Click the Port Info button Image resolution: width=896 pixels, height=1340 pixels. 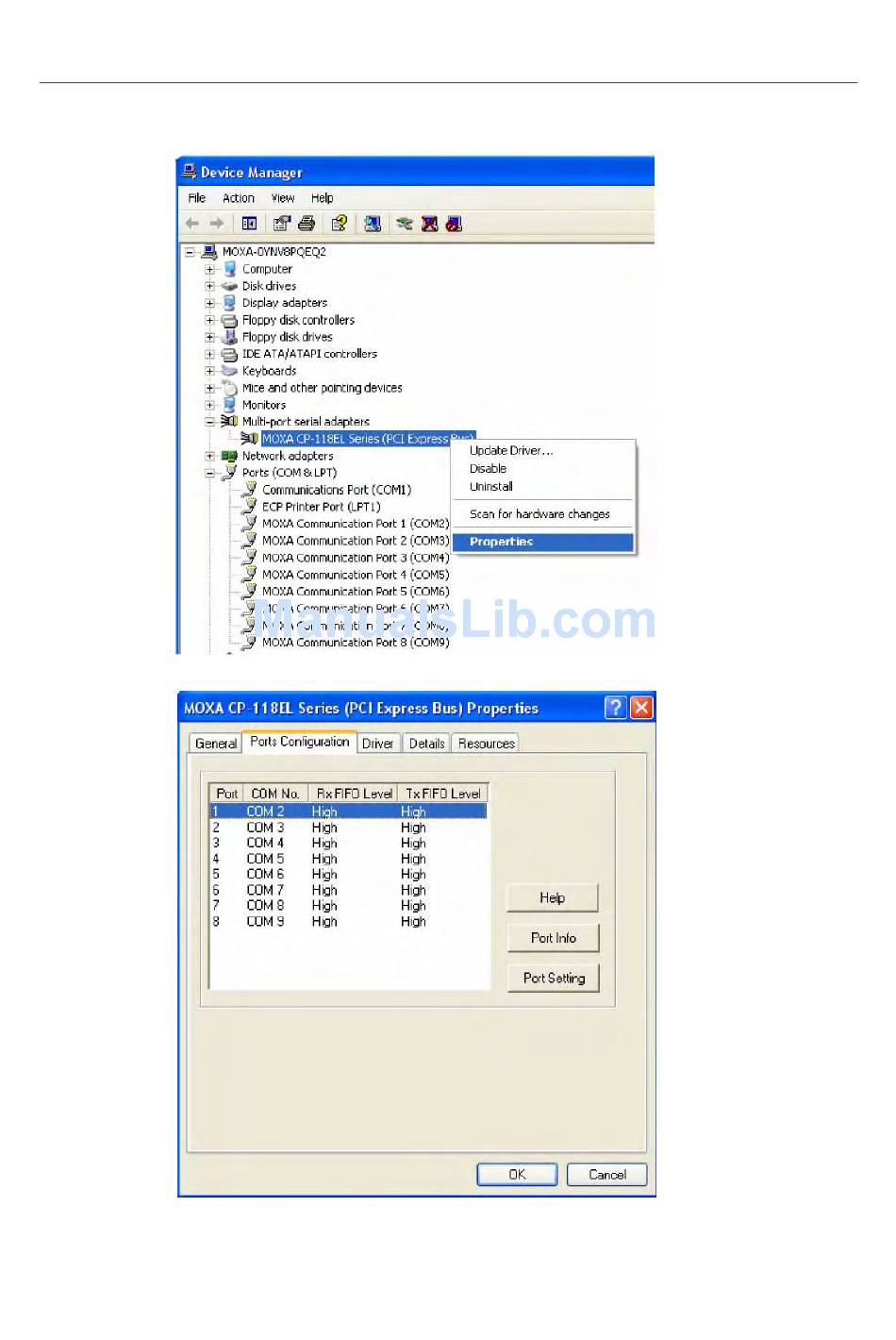(x=553, y=938)
